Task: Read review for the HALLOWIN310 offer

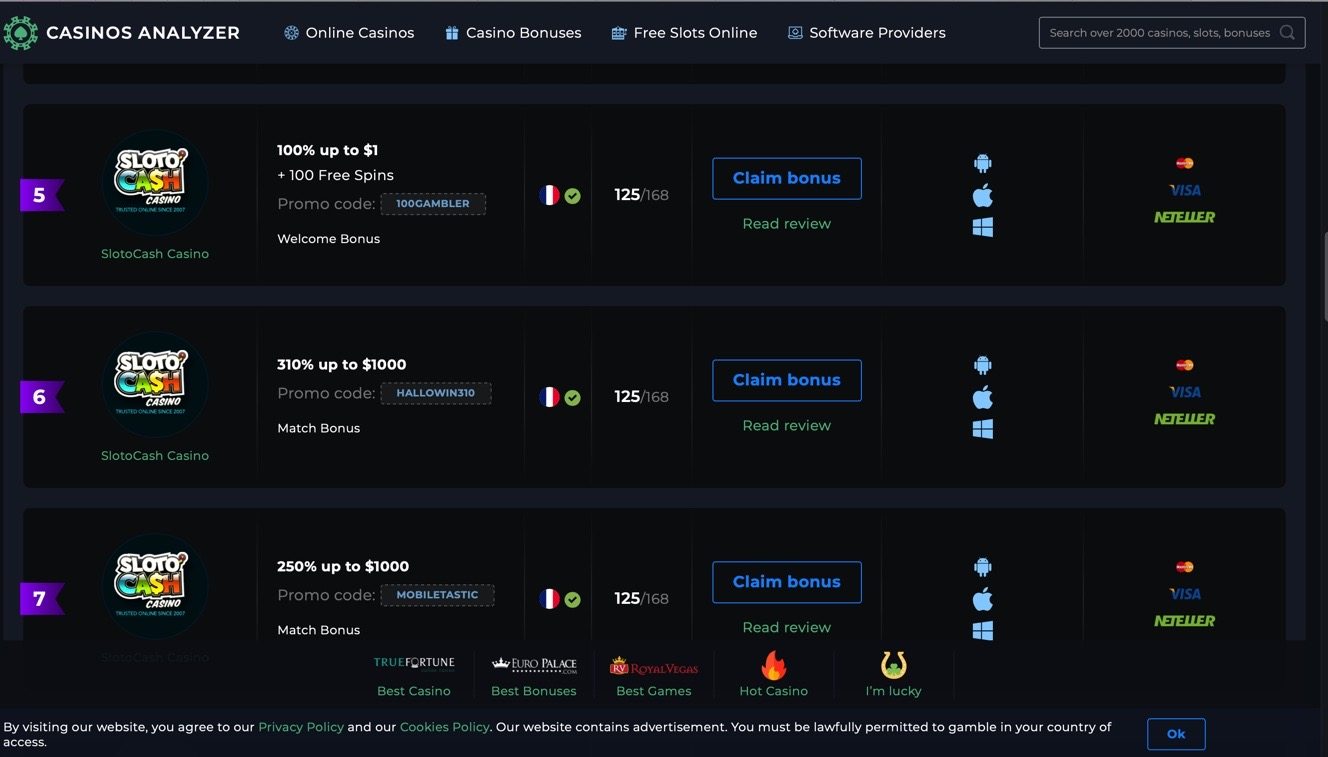Action: (x=787, y=426)
